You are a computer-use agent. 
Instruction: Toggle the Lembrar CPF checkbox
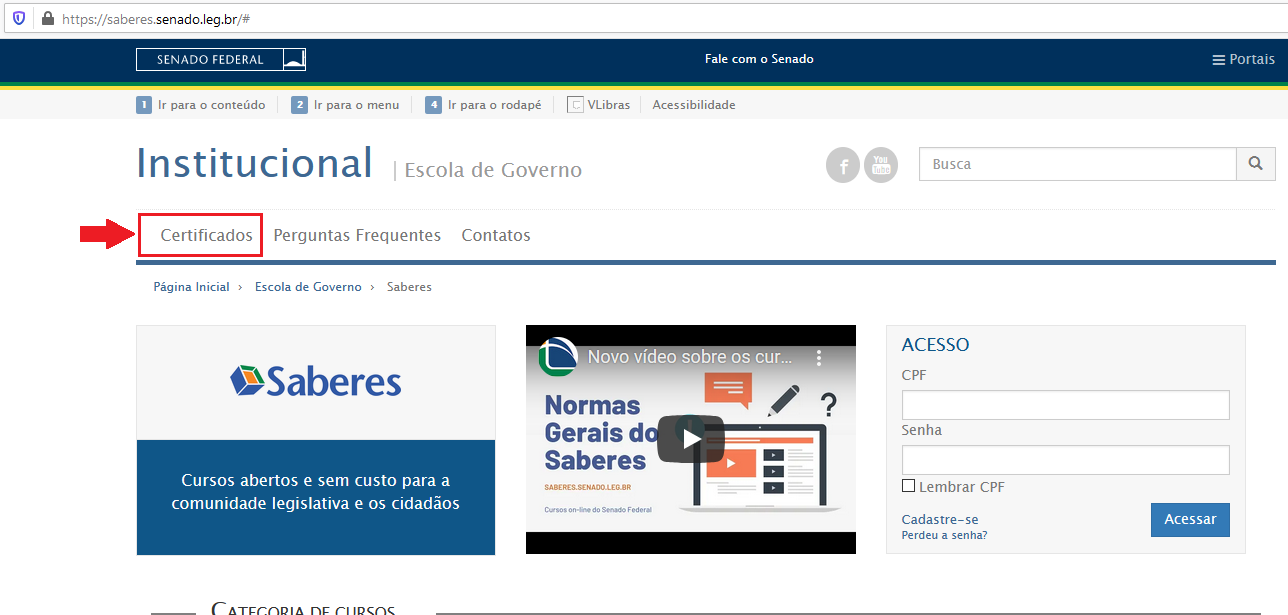[x=908, y=486]
